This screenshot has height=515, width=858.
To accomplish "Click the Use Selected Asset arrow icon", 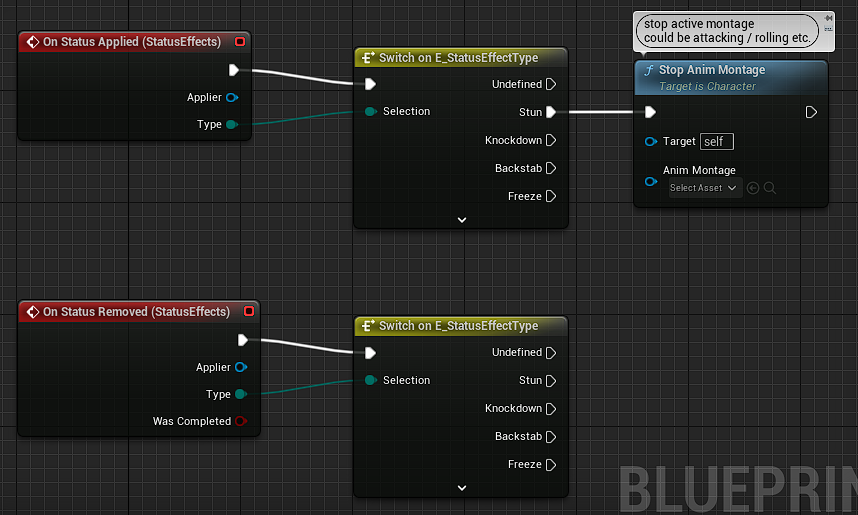I will 753,188.
